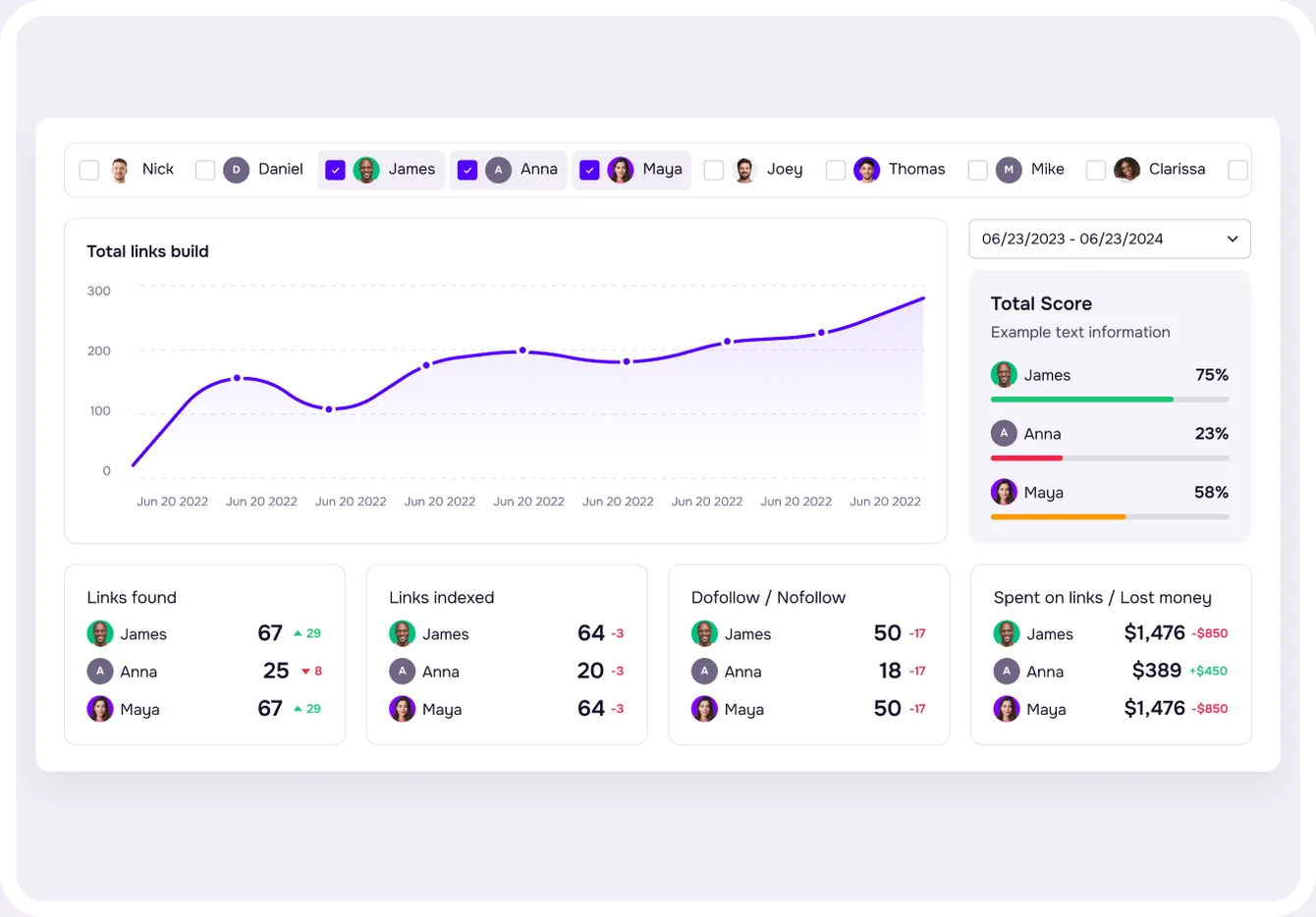The image size is (1316, 917).
Task: Click Maya's avatar in Total Score
Action: [1004, 492]
